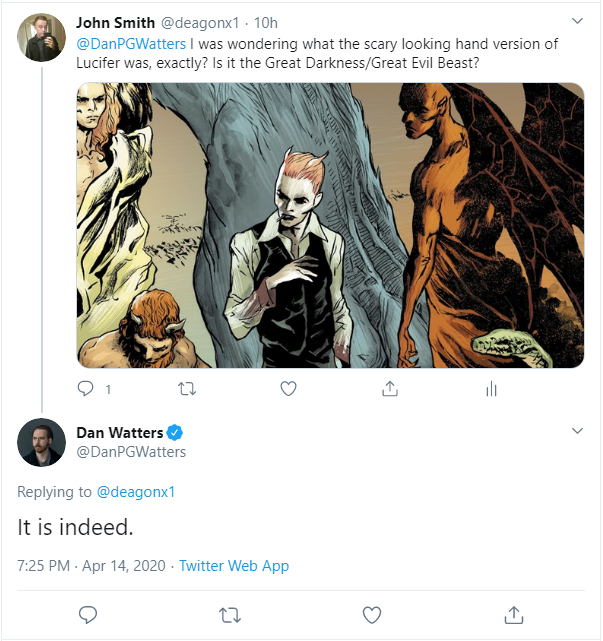Share Dan Watters' reply
Viewport: 603px width, 641px height.
[514, 613]
